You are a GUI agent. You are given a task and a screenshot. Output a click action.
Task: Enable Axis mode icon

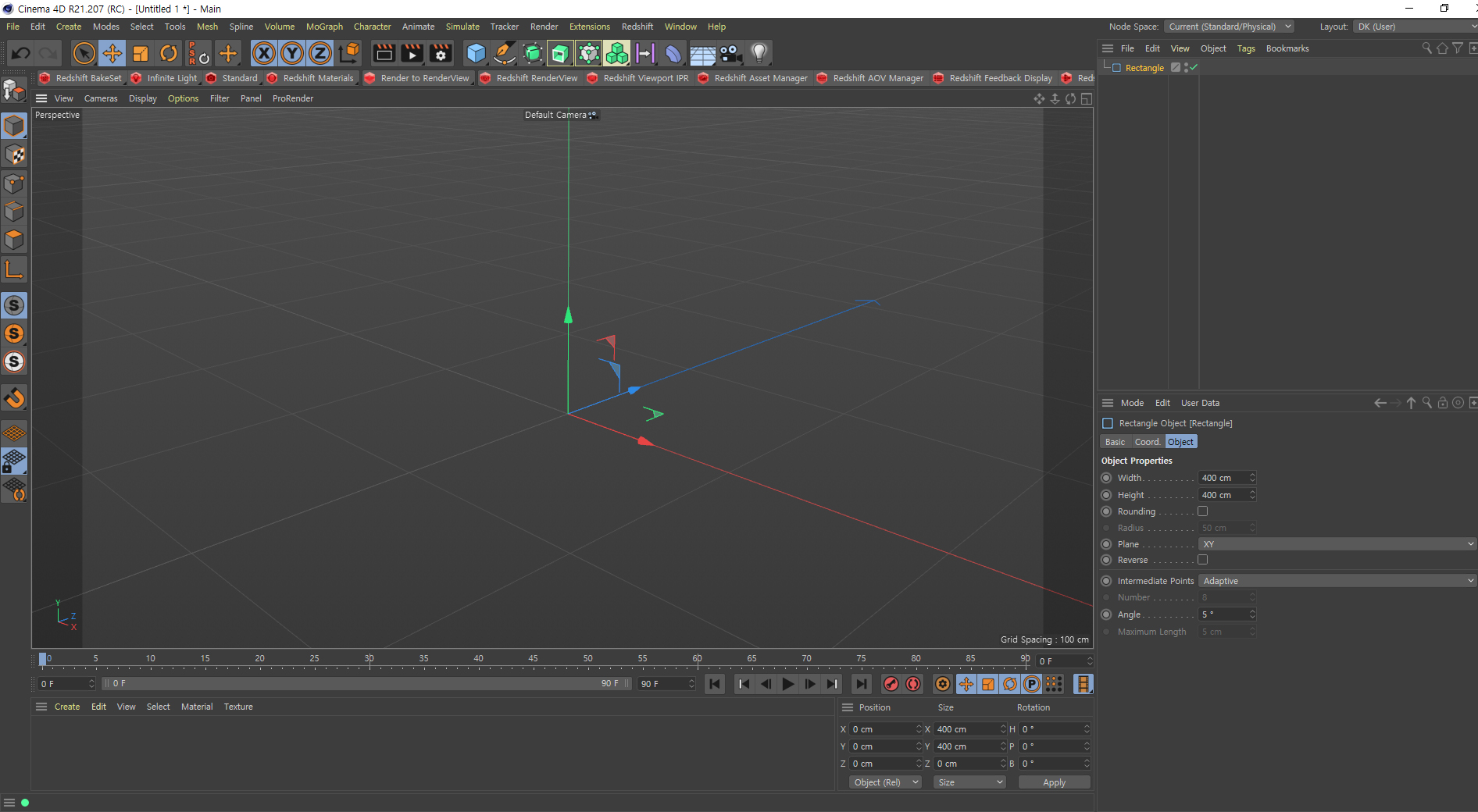(x=14, y=270)
